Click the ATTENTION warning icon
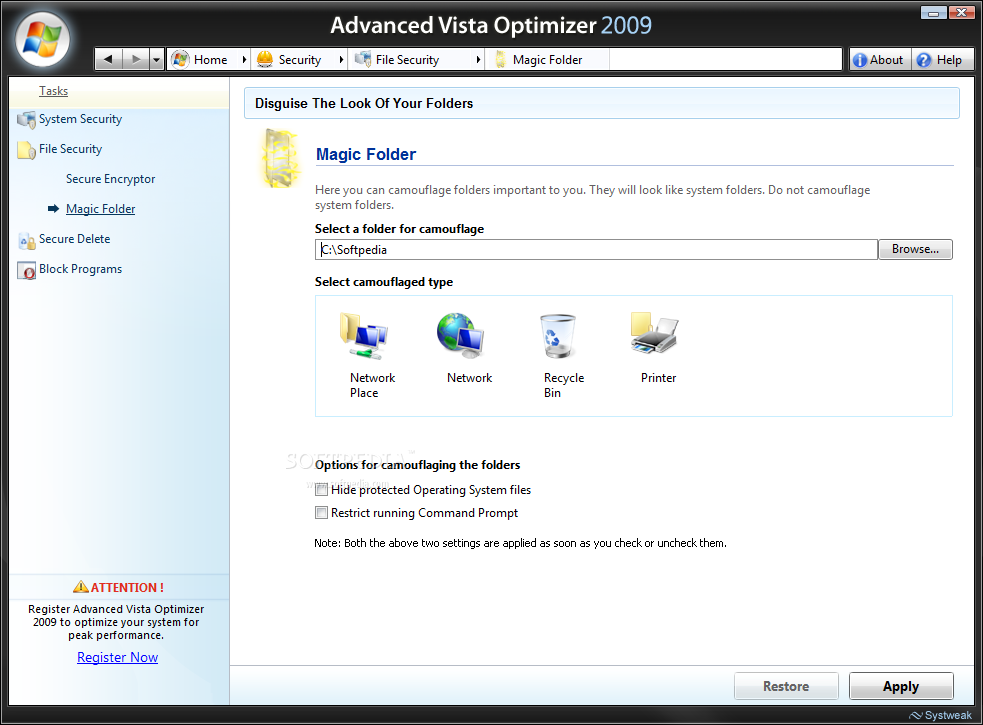The width and height of the screenshot is (983, 725). [x=81, y=587]
